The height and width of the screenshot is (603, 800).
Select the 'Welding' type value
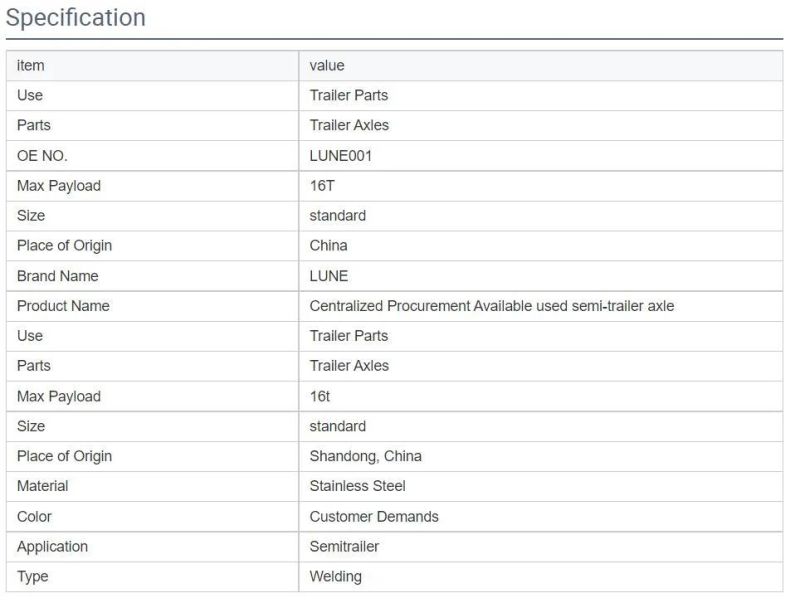335,576
